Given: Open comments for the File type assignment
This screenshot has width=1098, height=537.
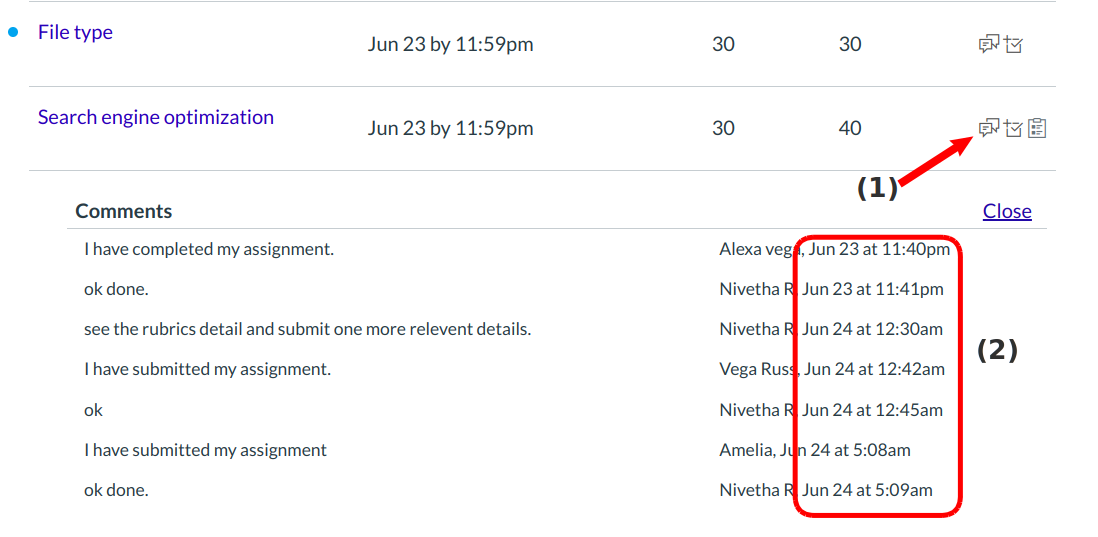Looking at the screenshot, I should click(x=988, y=44).
